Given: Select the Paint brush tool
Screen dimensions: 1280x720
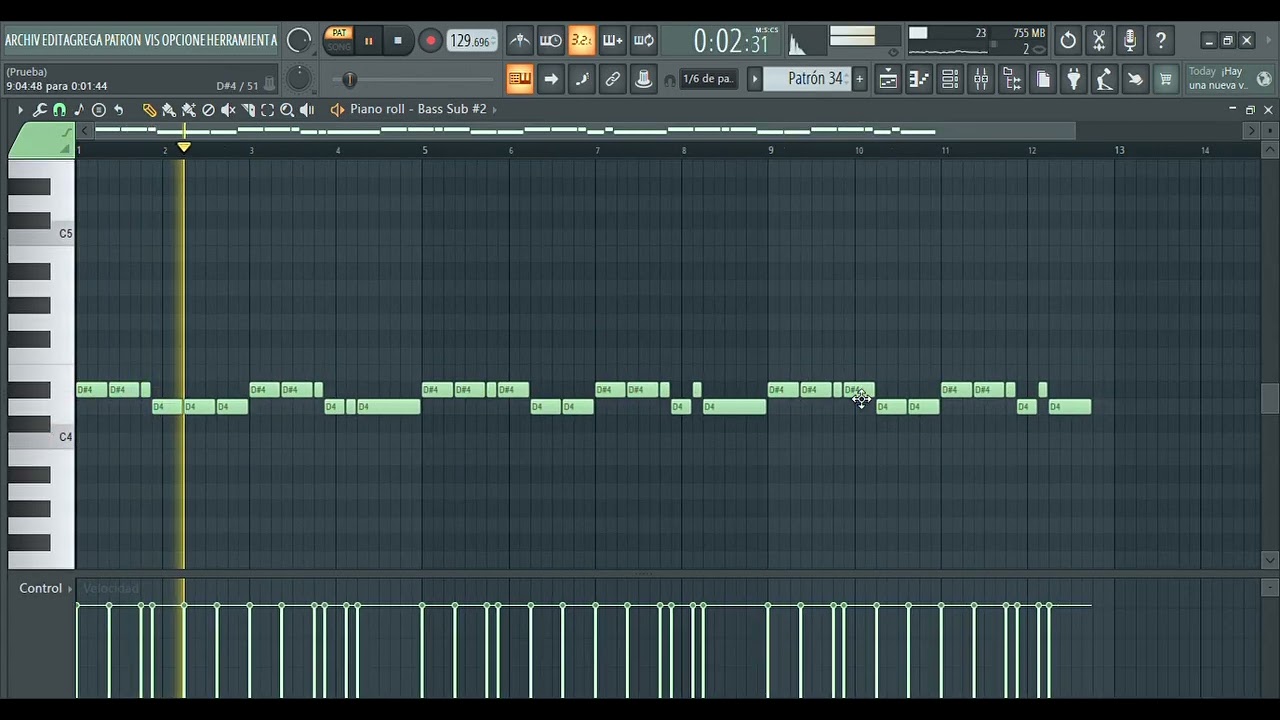Looking at the screenshot, I should 169,110.
